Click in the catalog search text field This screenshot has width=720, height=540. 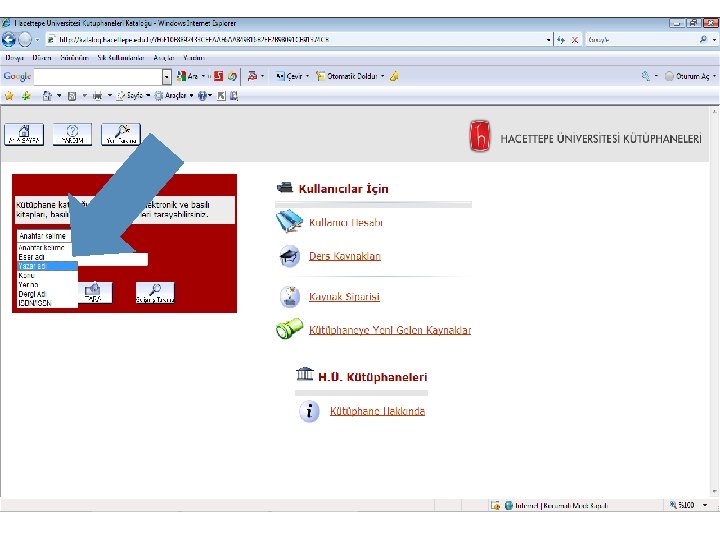point(112,259)
